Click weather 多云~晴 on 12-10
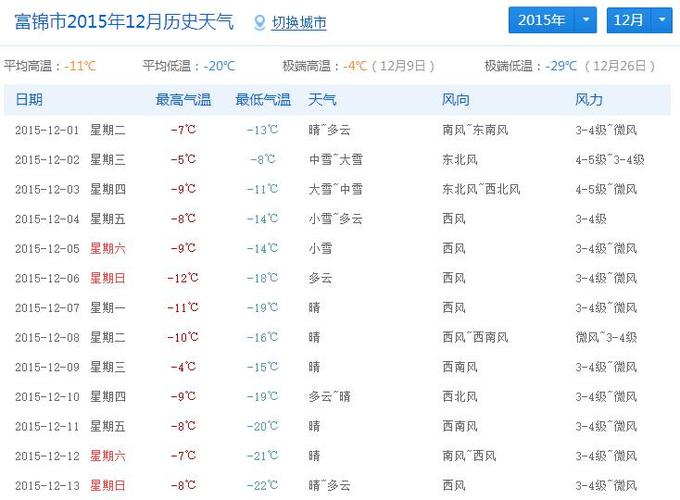 click(330, 396)
